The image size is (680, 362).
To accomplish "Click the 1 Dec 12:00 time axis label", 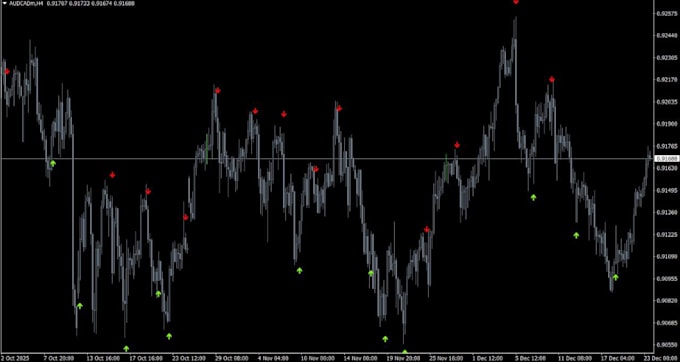I will (x=487, y=359).
